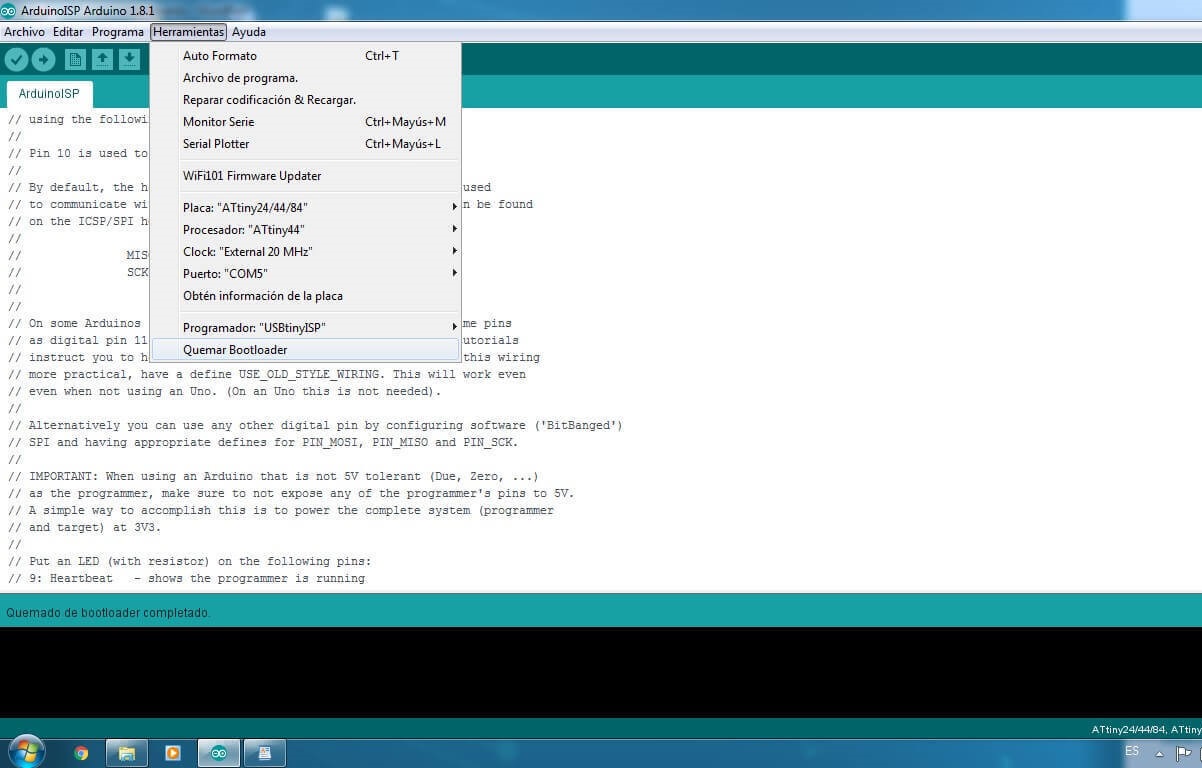
Task: Expand the Puerto COM5 submenu
Action: coord(305,274)
